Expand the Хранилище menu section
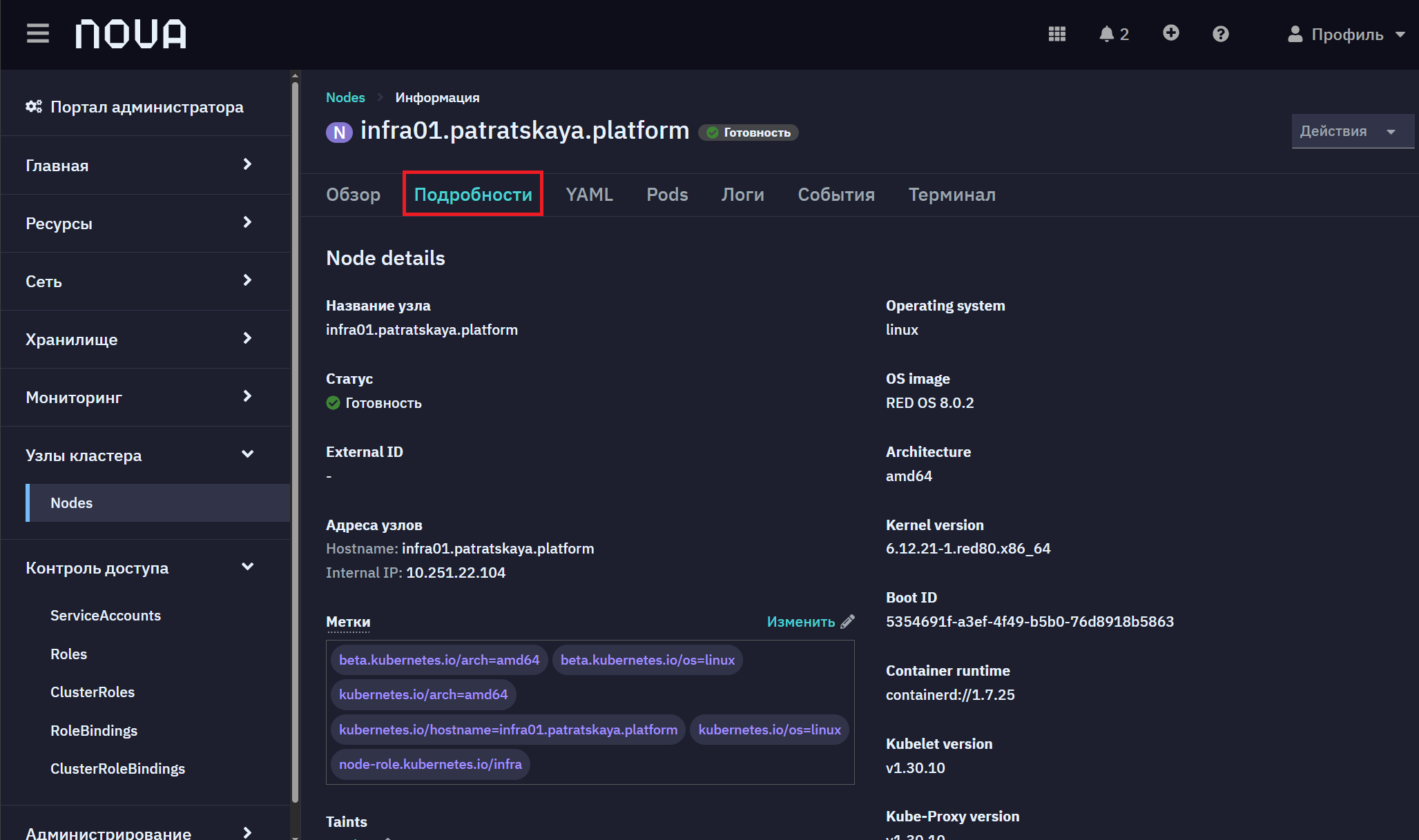Image resolution: width=1419 pixels, height=840 pixels. pos(145,339)
